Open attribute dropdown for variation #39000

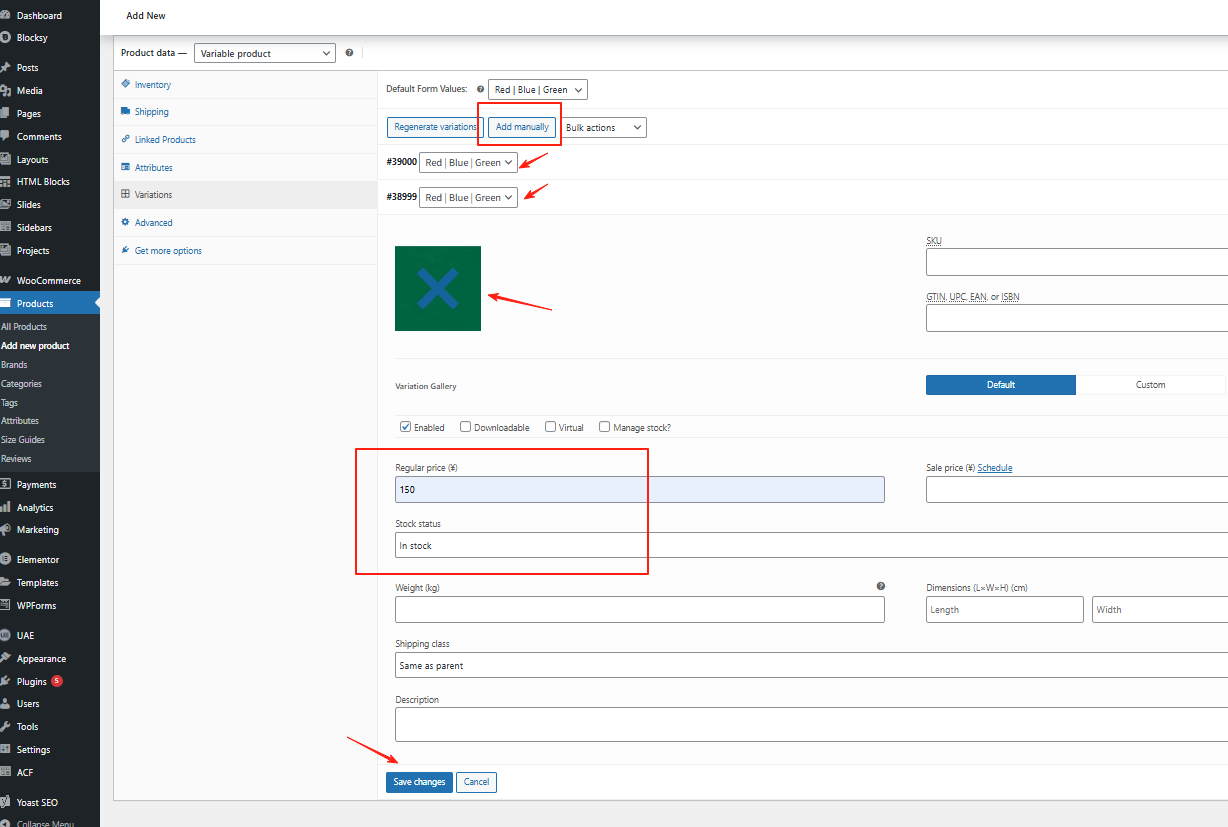tap(467, 162)
